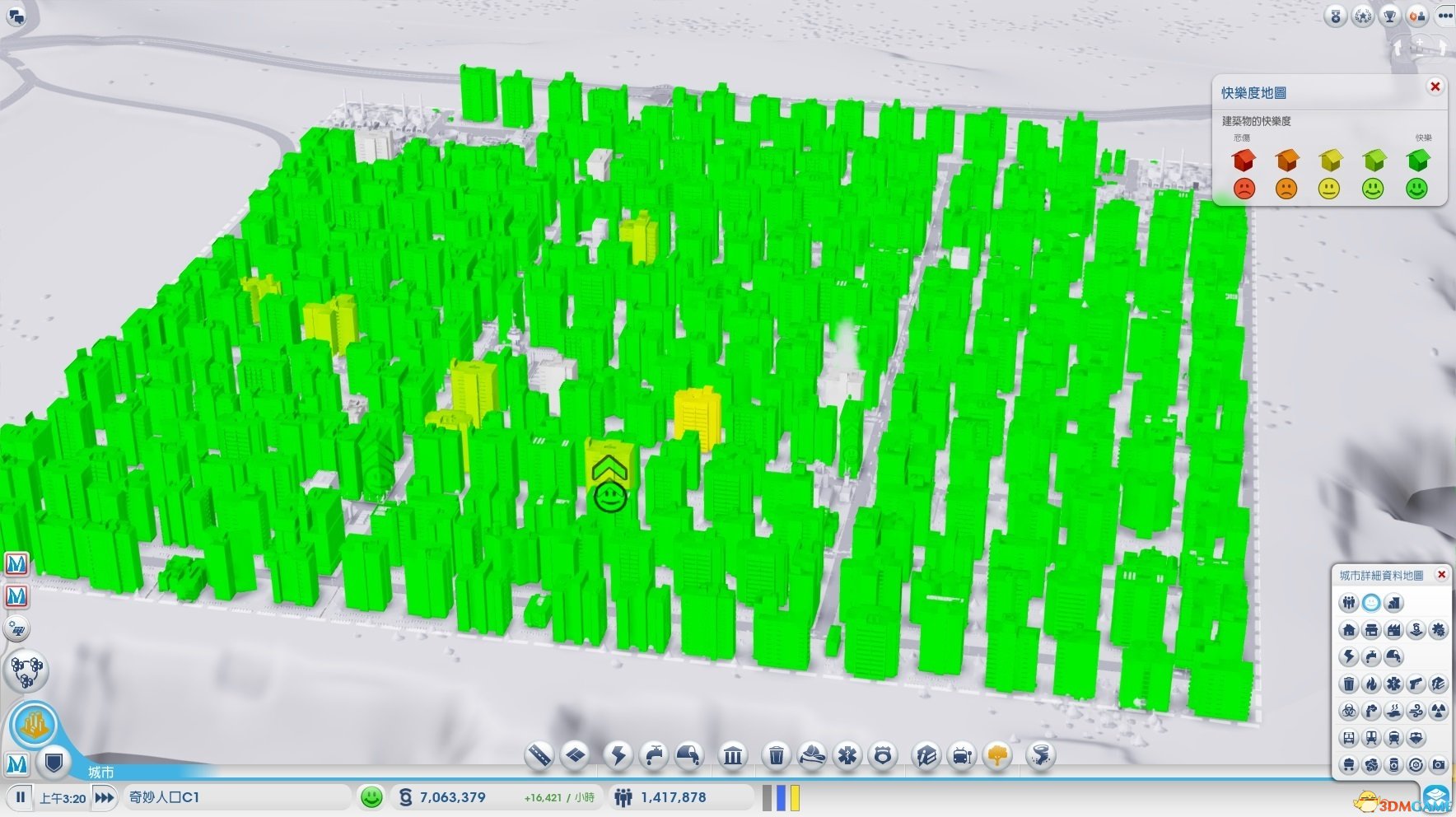
Task: Toggle the Coal mine-cart data map
Action: [x=1348, y=764]
